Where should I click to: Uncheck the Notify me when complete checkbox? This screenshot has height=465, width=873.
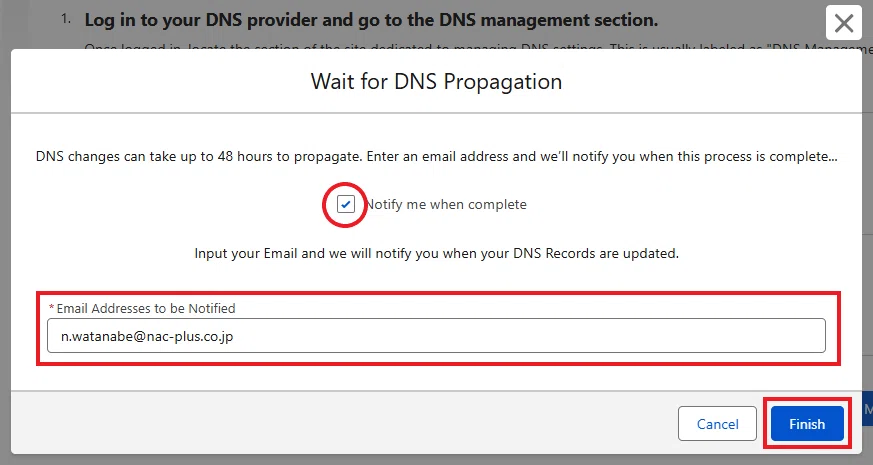pyautogui.click(x=346, y=204)
